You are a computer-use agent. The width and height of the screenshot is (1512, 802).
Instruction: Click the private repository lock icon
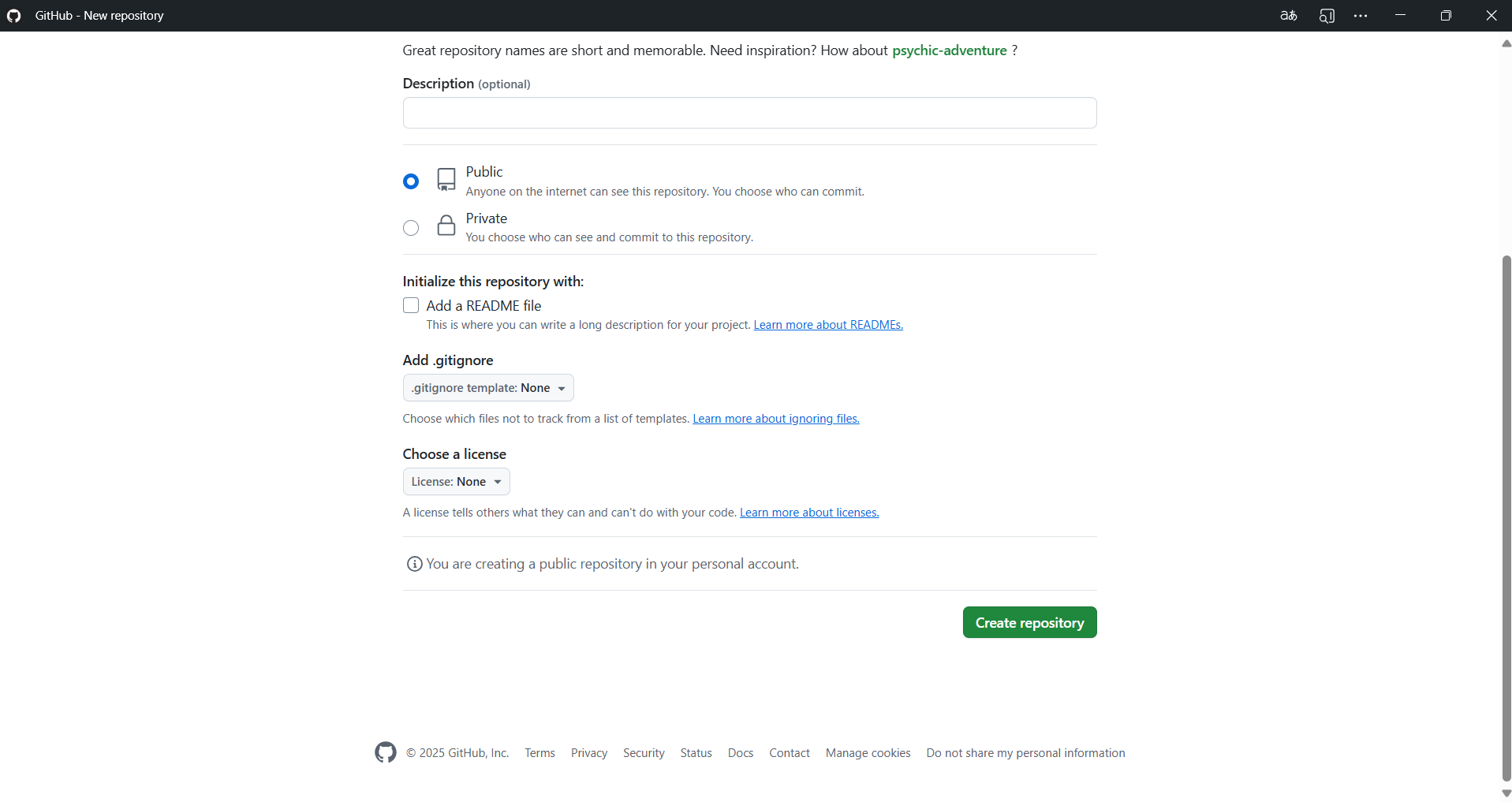pyautogui.click(x=446, y=226)
